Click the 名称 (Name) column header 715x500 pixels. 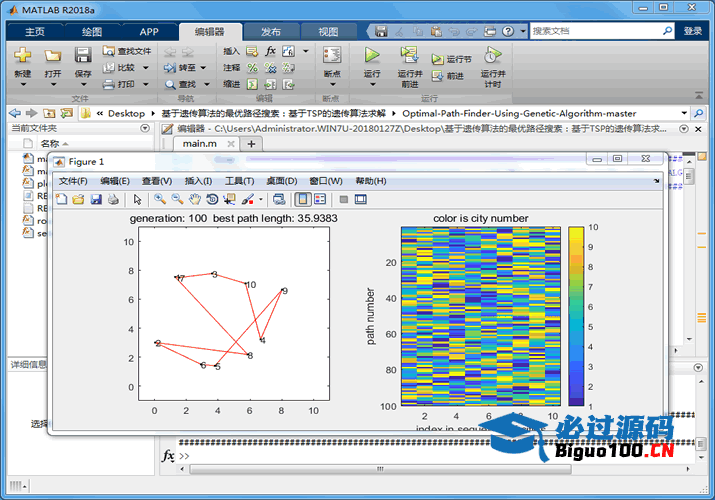[x=50, y=144]
